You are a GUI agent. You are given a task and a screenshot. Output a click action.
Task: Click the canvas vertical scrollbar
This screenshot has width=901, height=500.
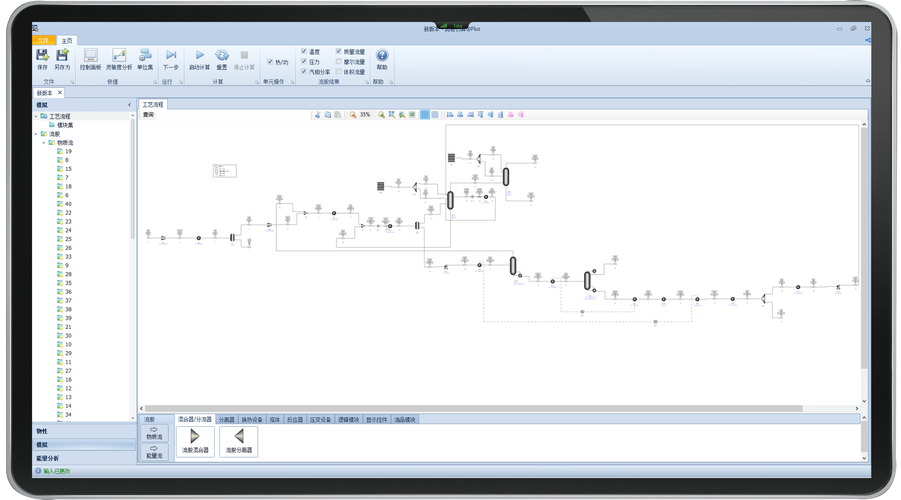pos(864,248)
